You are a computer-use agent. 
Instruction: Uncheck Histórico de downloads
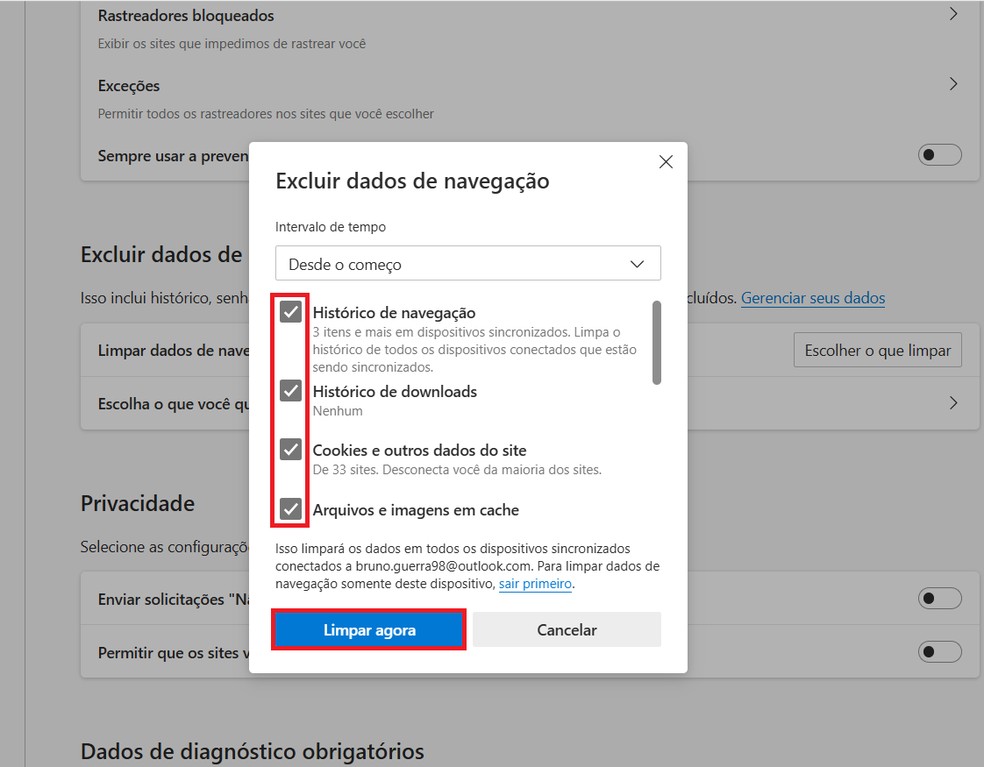click(290, 390)
